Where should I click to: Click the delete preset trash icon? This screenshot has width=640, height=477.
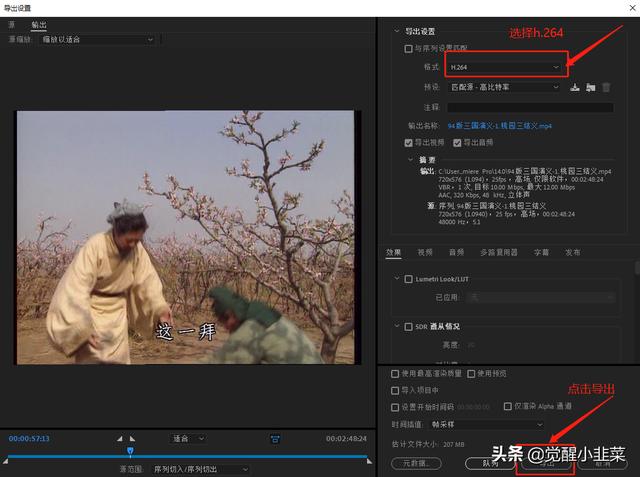pos(606,87)
